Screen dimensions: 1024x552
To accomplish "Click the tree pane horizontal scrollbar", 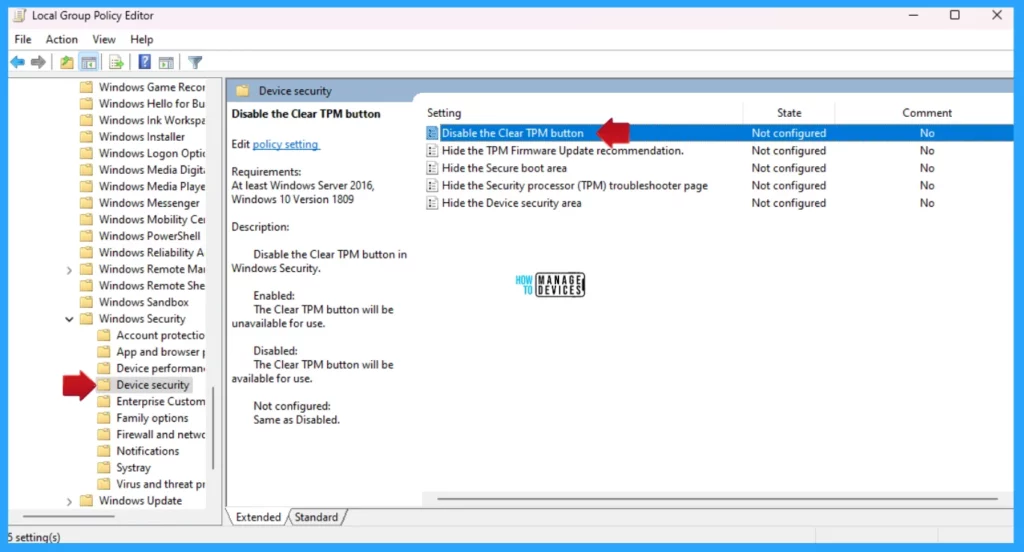I will point(69,516).
